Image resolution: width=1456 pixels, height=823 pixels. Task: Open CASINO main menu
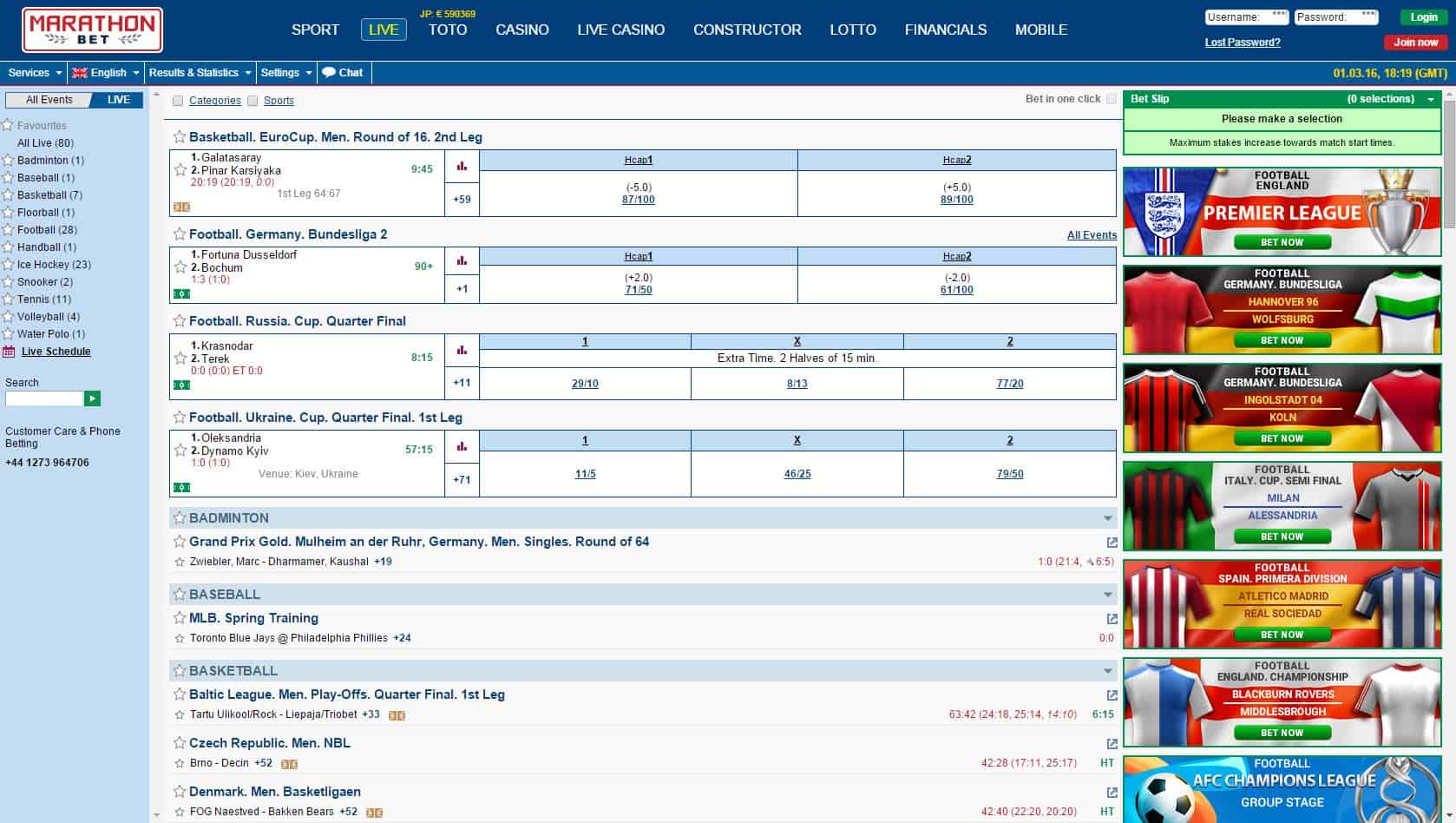pos(522,30)
